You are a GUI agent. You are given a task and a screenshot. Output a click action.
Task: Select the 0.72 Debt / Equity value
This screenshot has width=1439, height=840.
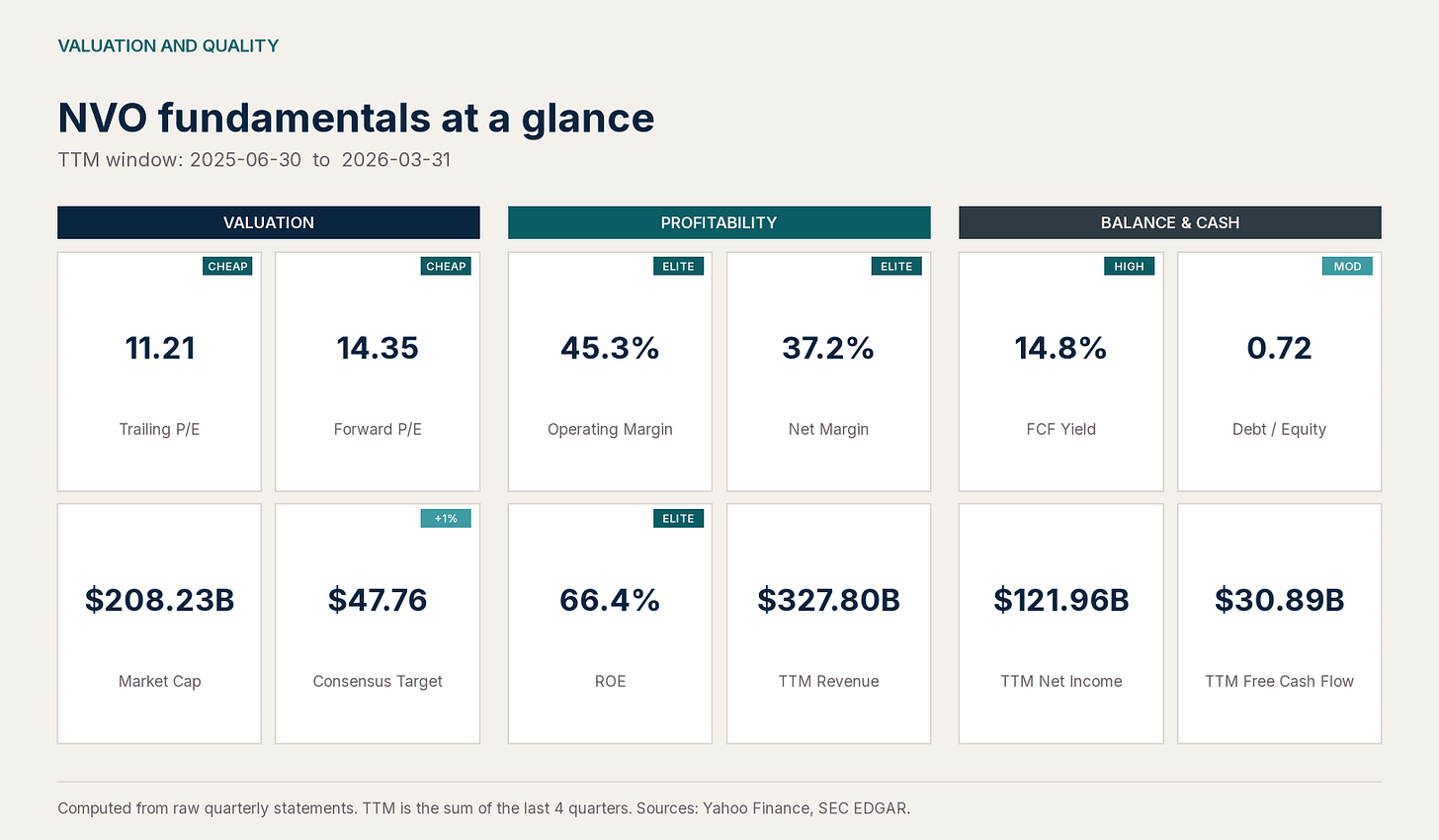[1279, 348]
